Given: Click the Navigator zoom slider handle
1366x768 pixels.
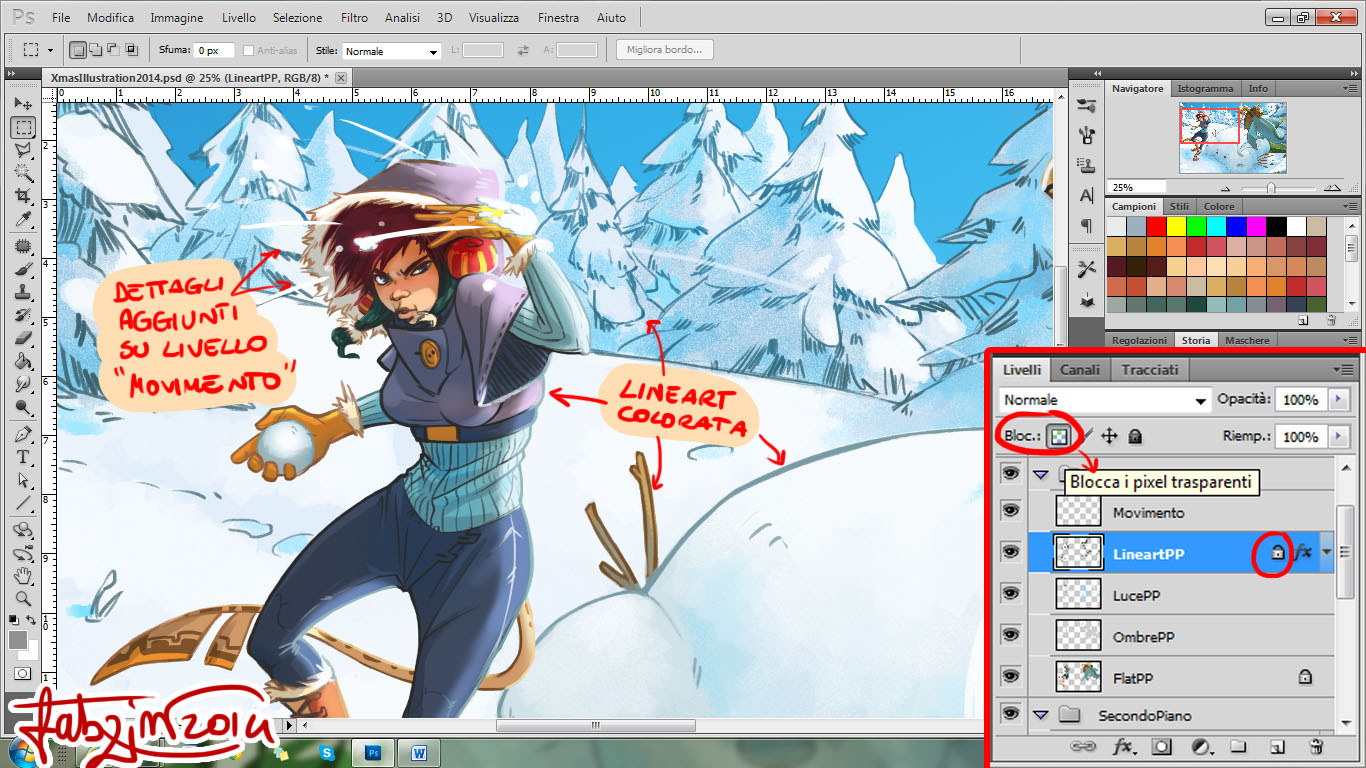Looking at the screenshot, I should pos(1271,188).
